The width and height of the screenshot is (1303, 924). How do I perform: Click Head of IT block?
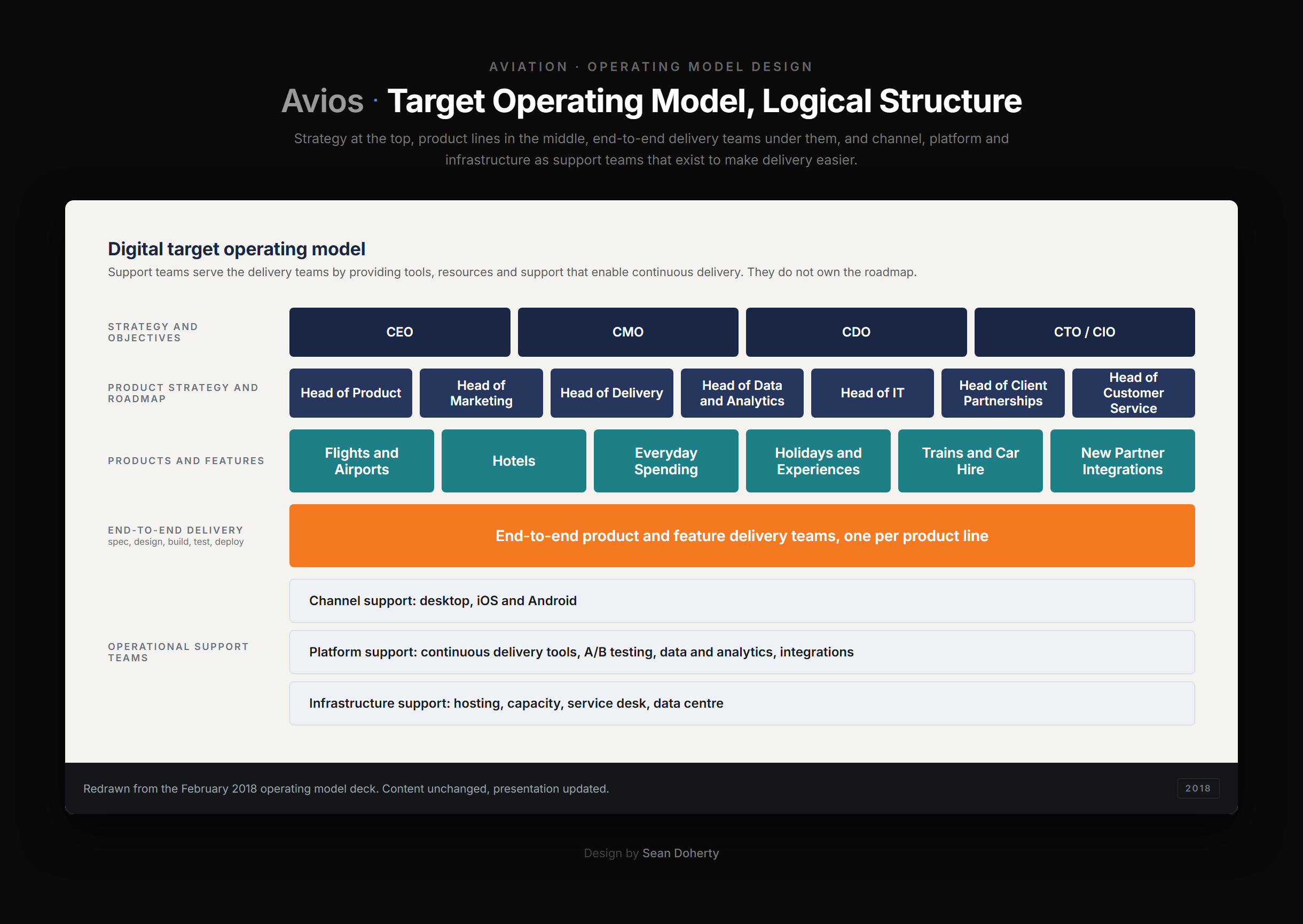click(x=872, y=393)
